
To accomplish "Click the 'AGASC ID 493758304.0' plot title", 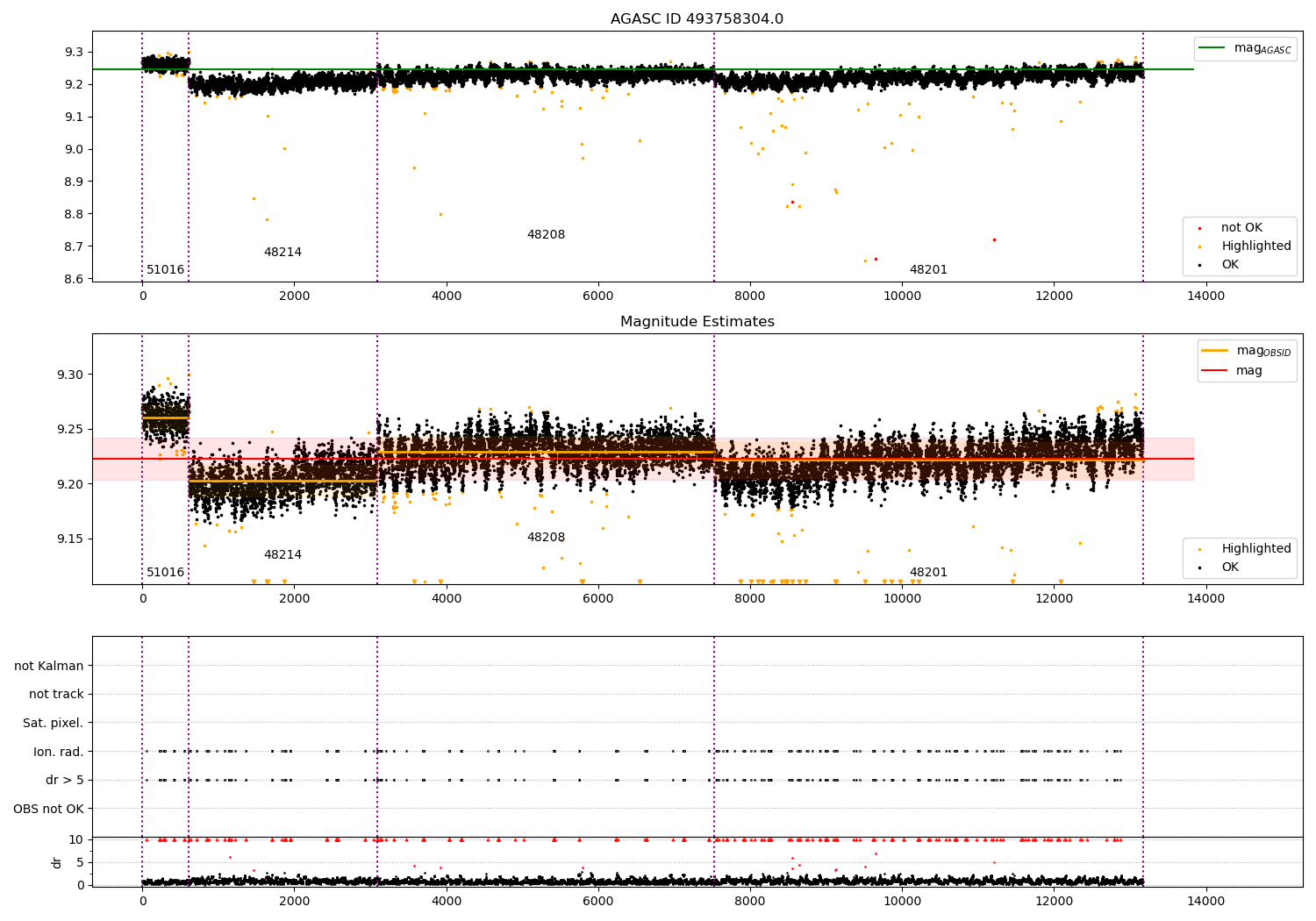I will [x=697, y=19].
